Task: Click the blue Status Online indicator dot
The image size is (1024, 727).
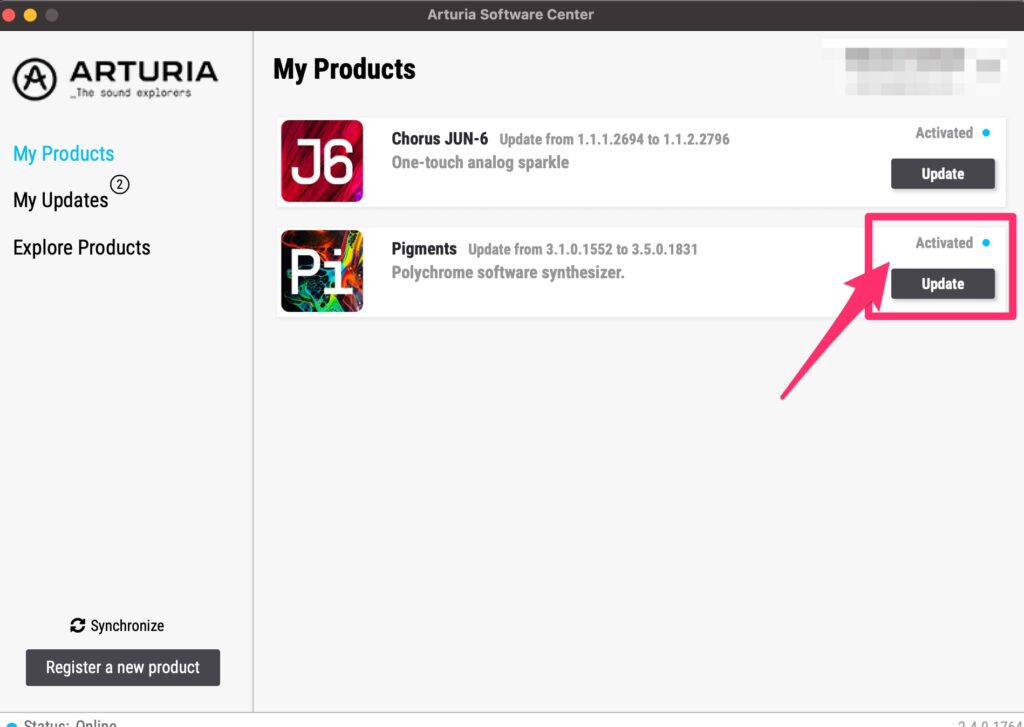Action: [x=11, y=723]
